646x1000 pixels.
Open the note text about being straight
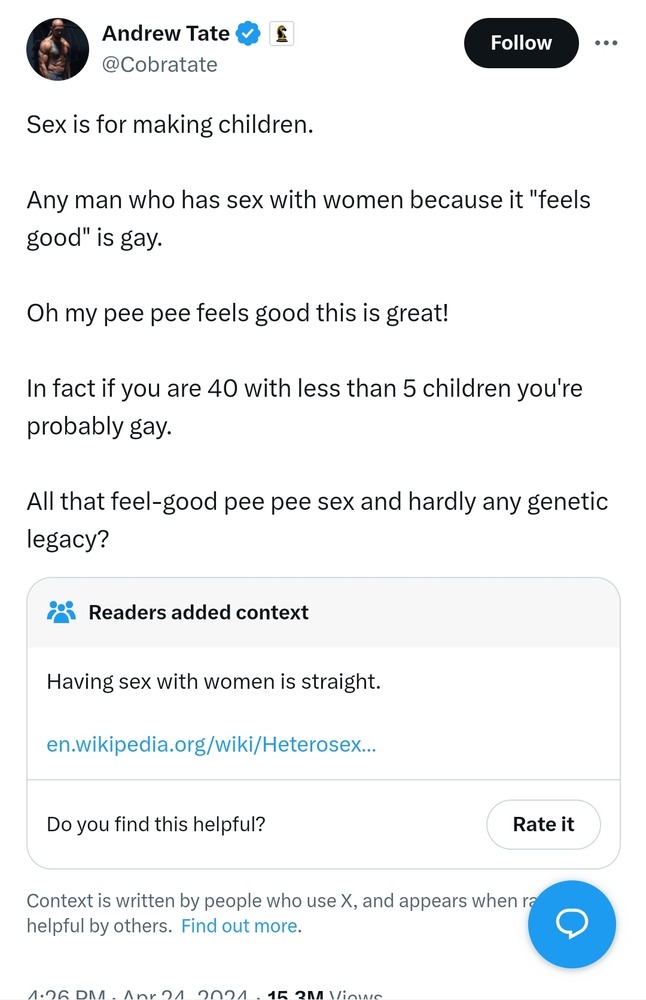point(214,682)
